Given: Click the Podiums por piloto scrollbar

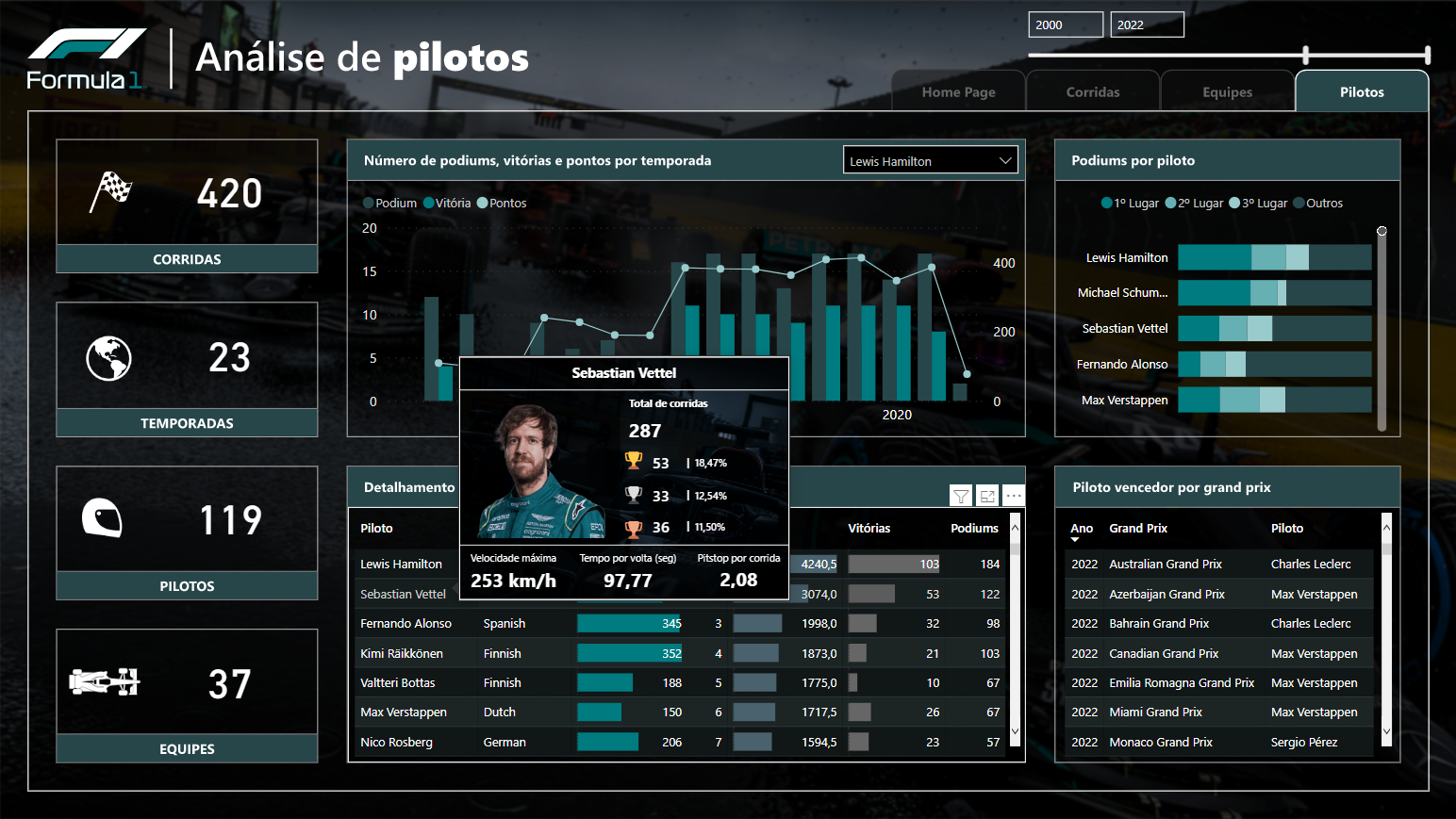Looking at the screenshot, I should coord(1382,328).
